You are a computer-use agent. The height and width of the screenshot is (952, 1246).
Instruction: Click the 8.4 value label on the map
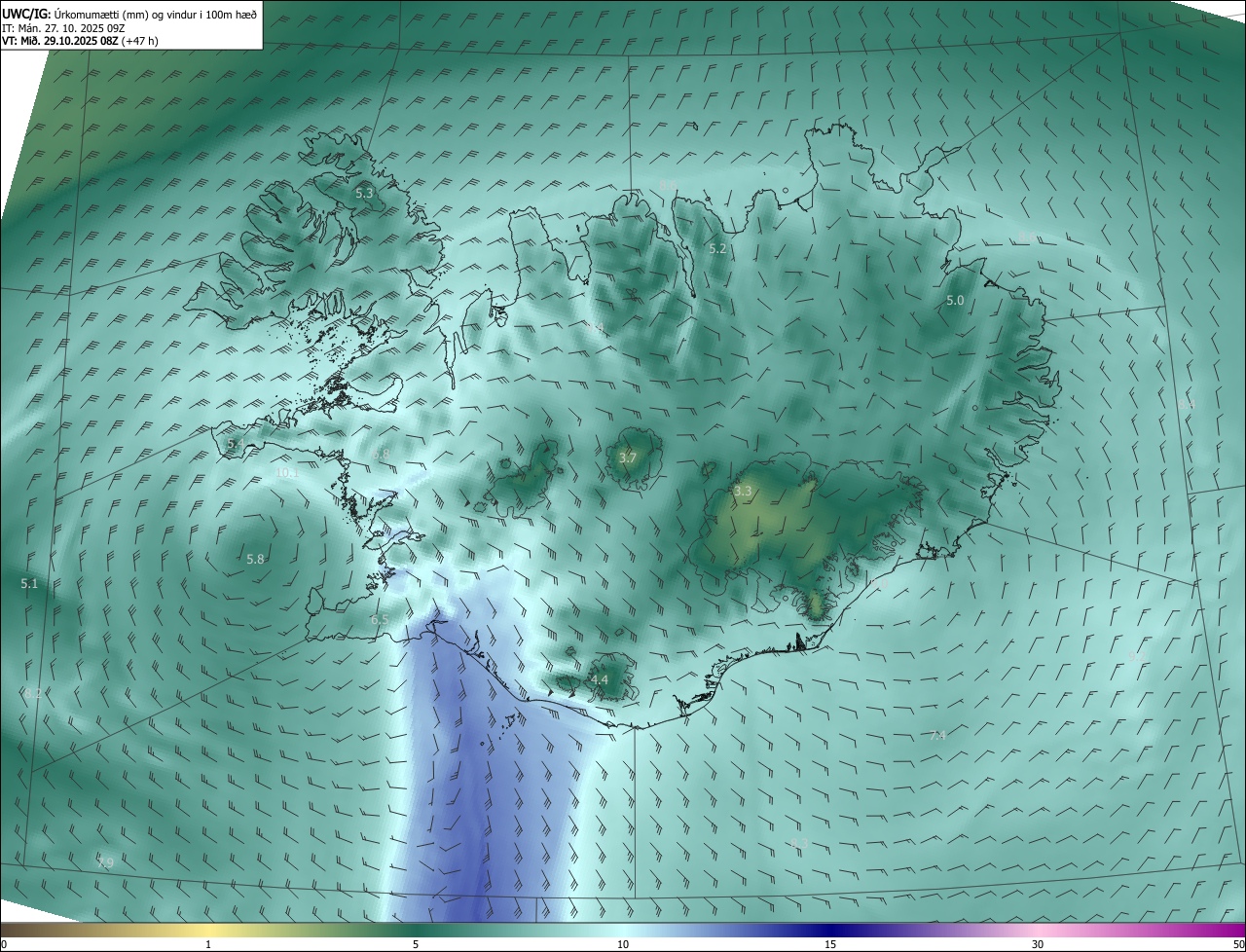1186,405
